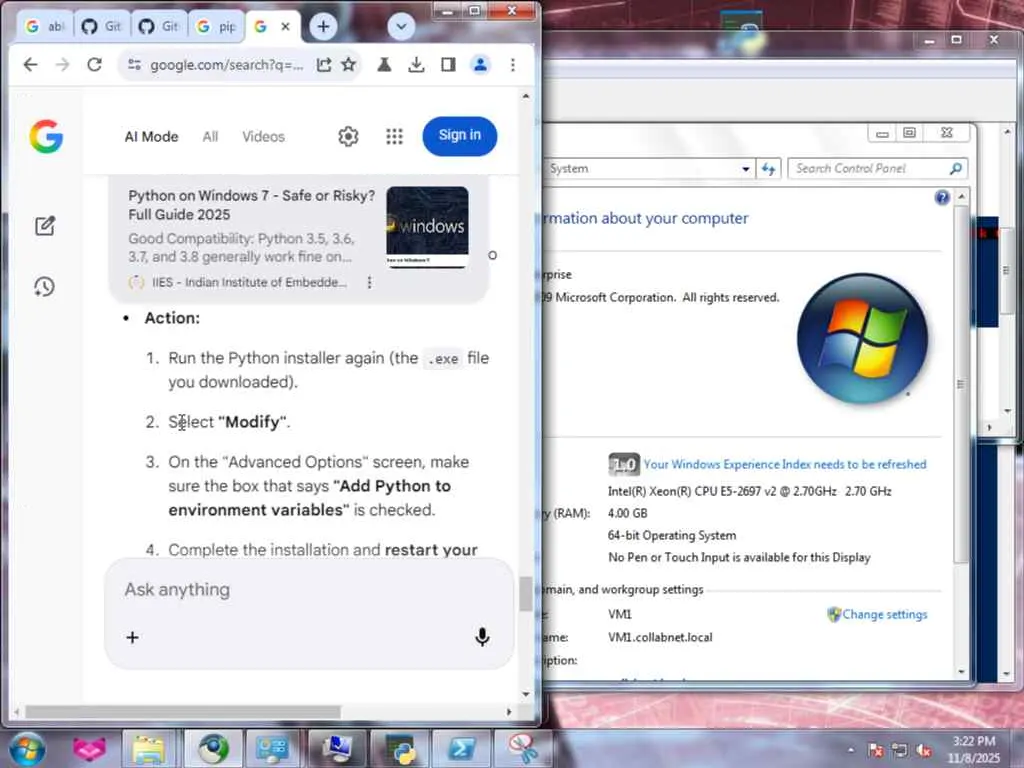Image resolution: width=1024 pixels, height=768 pixels.
Task: Click the forward navigation arrow in Chrome
Action: [x=63, y=64]
